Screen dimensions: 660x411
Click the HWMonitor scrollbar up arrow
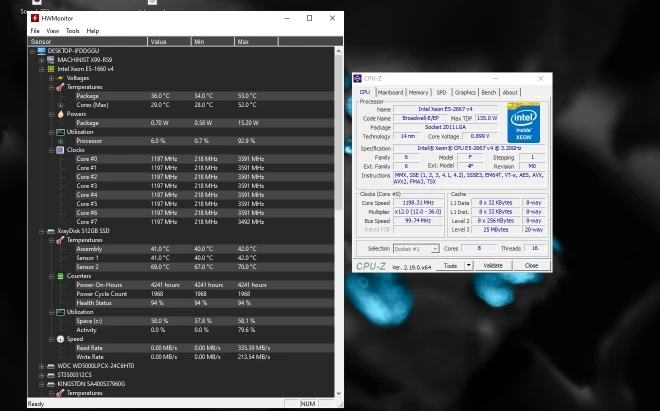pyautogui.click(x=339, y=51)
